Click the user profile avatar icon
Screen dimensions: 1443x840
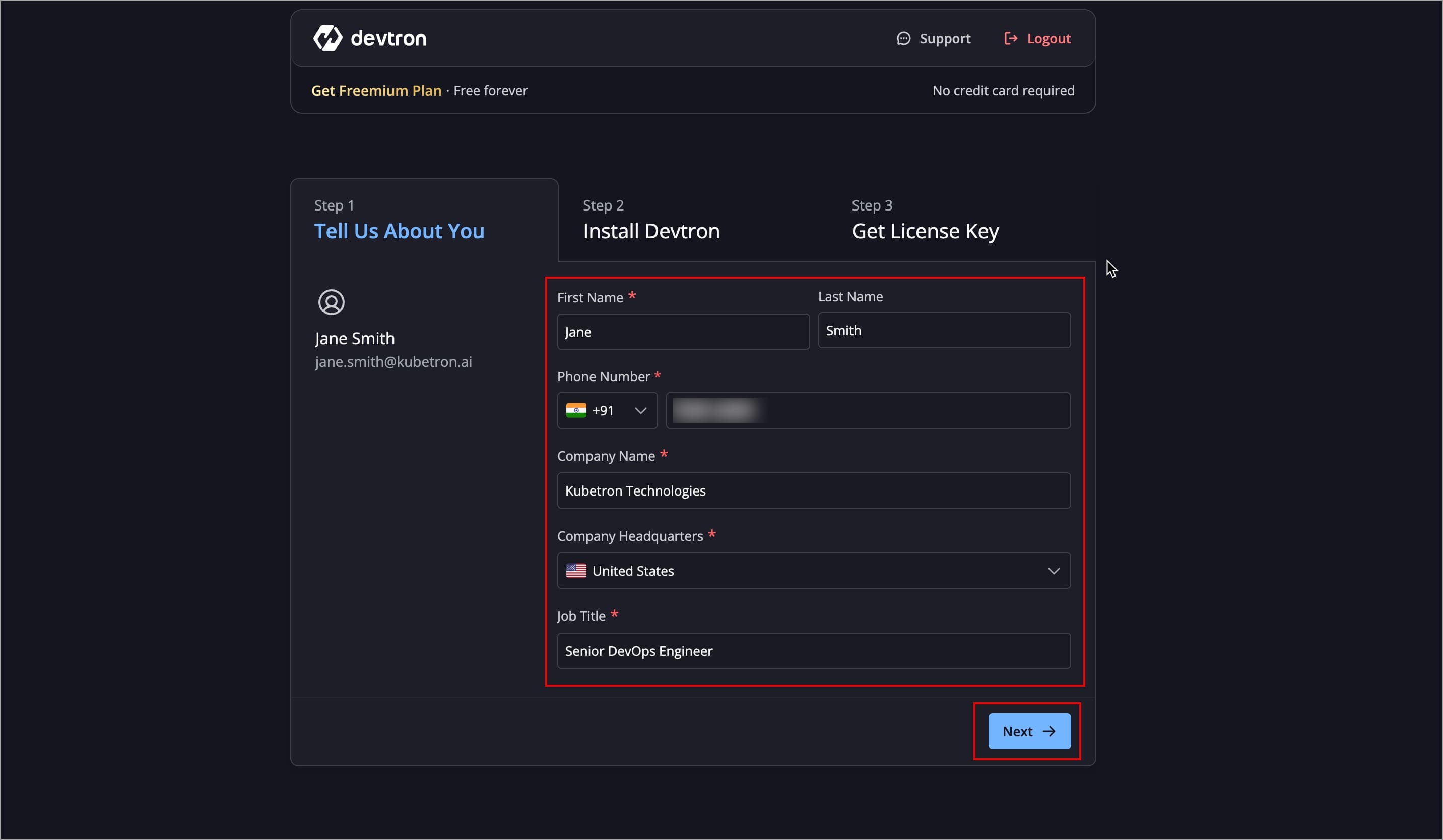pyautogui.click(x=331, y=302)
